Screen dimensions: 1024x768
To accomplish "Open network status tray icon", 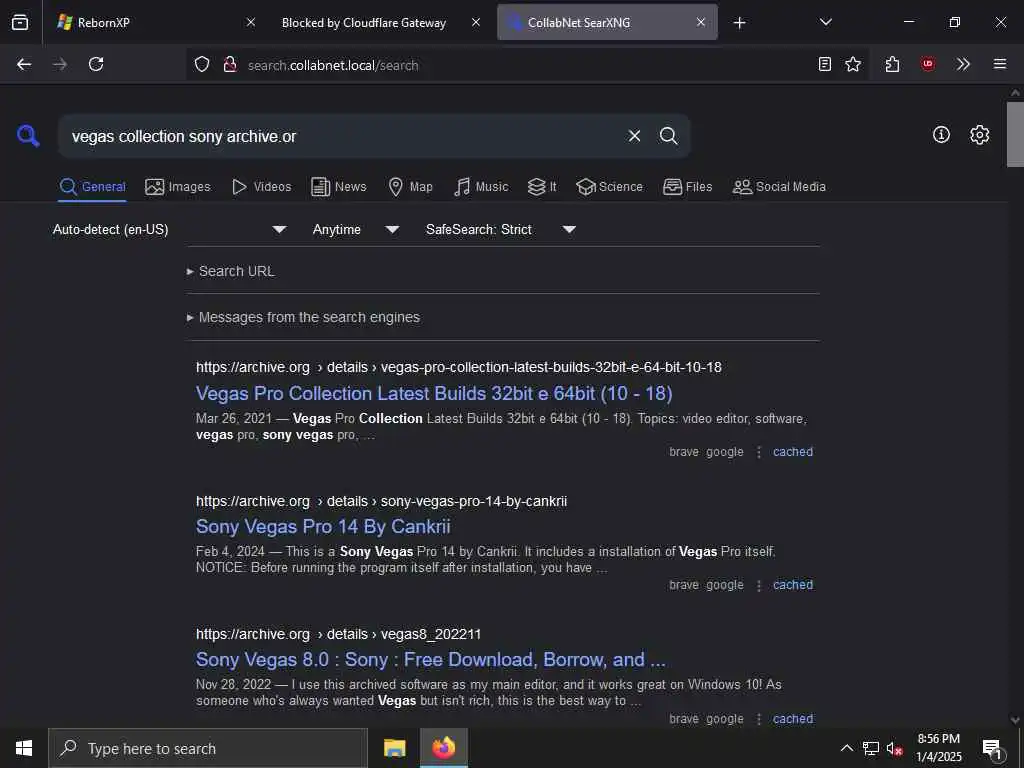I will click(x=871, y=748).
